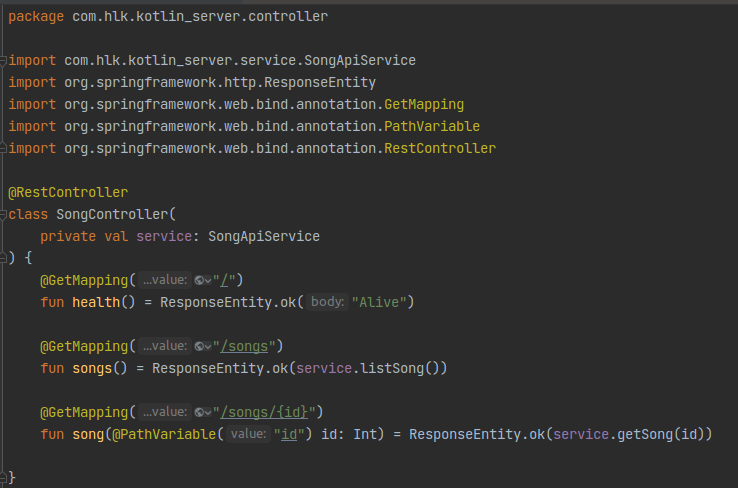Click the fold marker beside the ") {" line
Image resolution: width=738 pixels, height=488 pixels.
point(5,258)
